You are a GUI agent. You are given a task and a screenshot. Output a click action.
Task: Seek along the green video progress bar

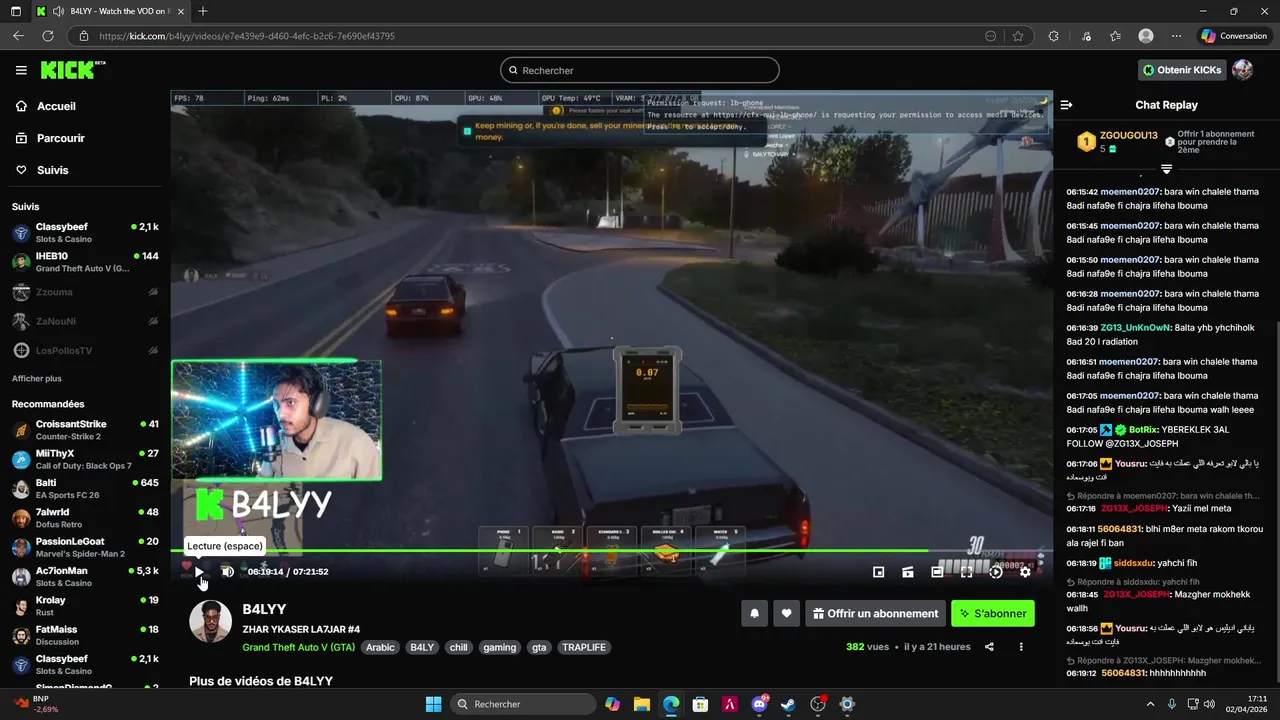612,550
